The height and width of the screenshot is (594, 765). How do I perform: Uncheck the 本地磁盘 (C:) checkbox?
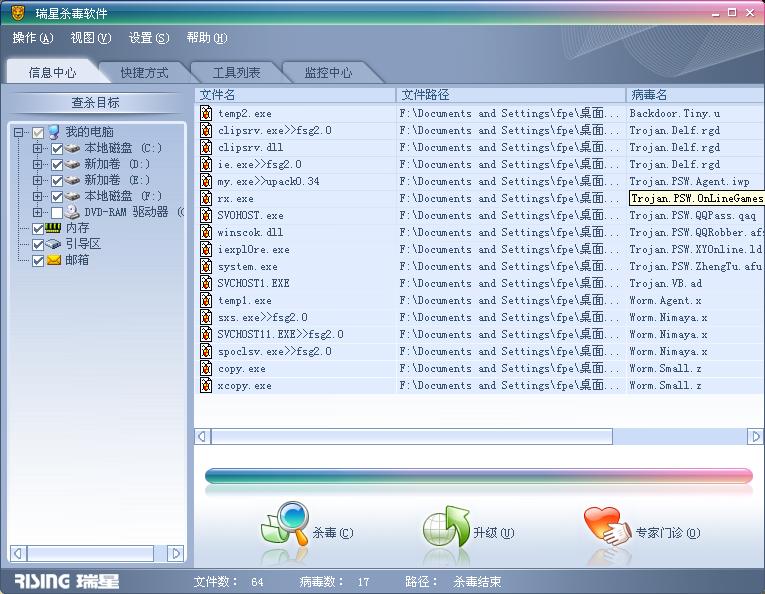(x=57, y=149)
